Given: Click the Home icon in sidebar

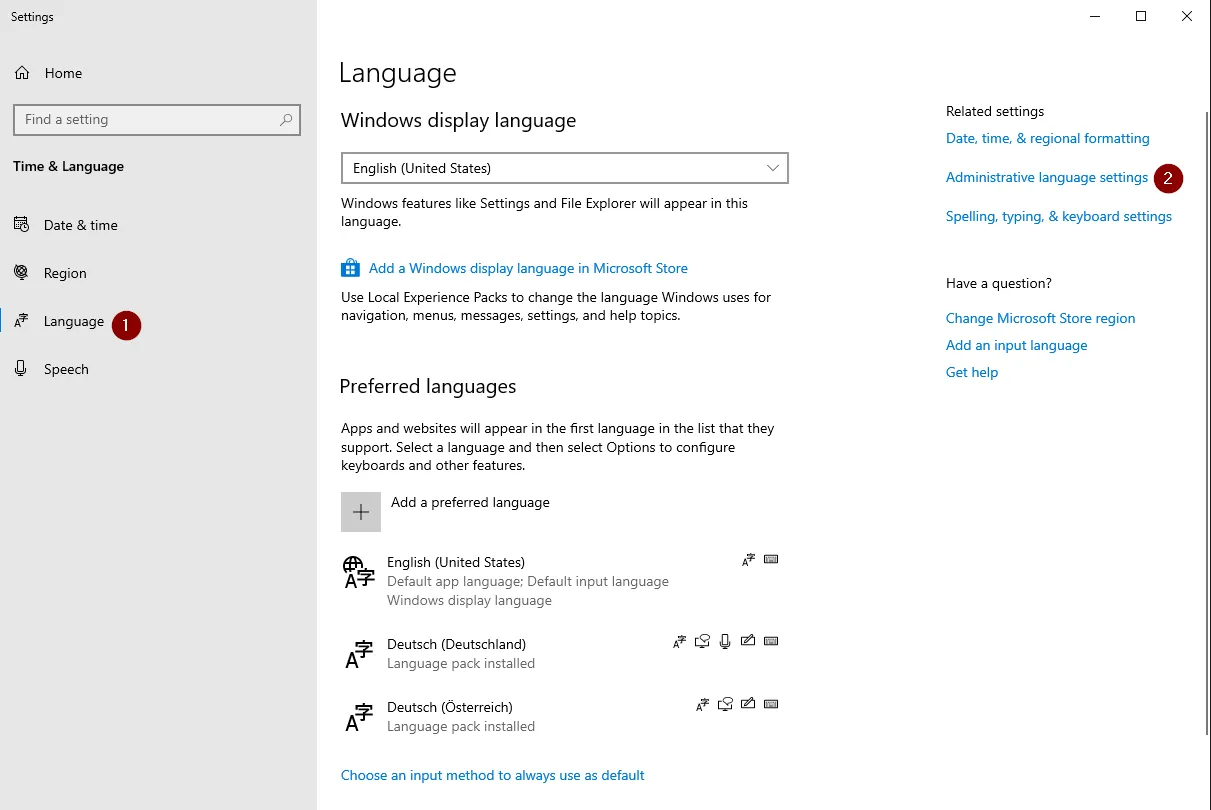Looking at the screenshot, I should pyautogui.click(x=21, y=73).
